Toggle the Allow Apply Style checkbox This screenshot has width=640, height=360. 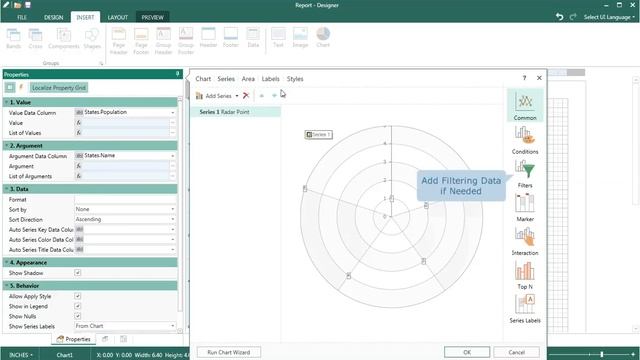coord(78,296)
